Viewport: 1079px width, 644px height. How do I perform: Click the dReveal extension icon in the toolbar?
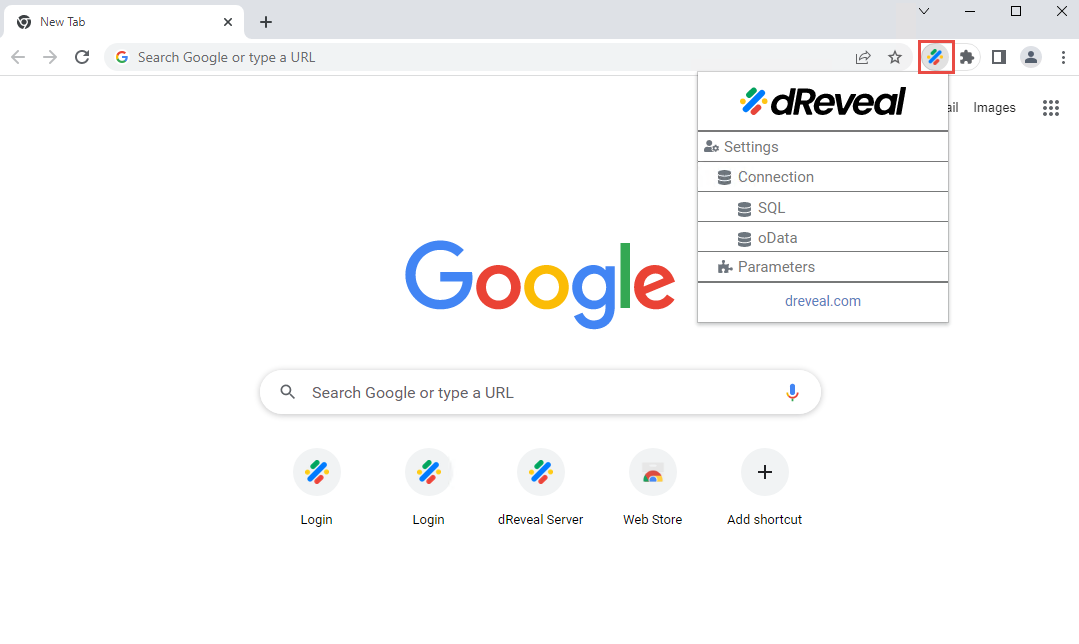(935, 57)
